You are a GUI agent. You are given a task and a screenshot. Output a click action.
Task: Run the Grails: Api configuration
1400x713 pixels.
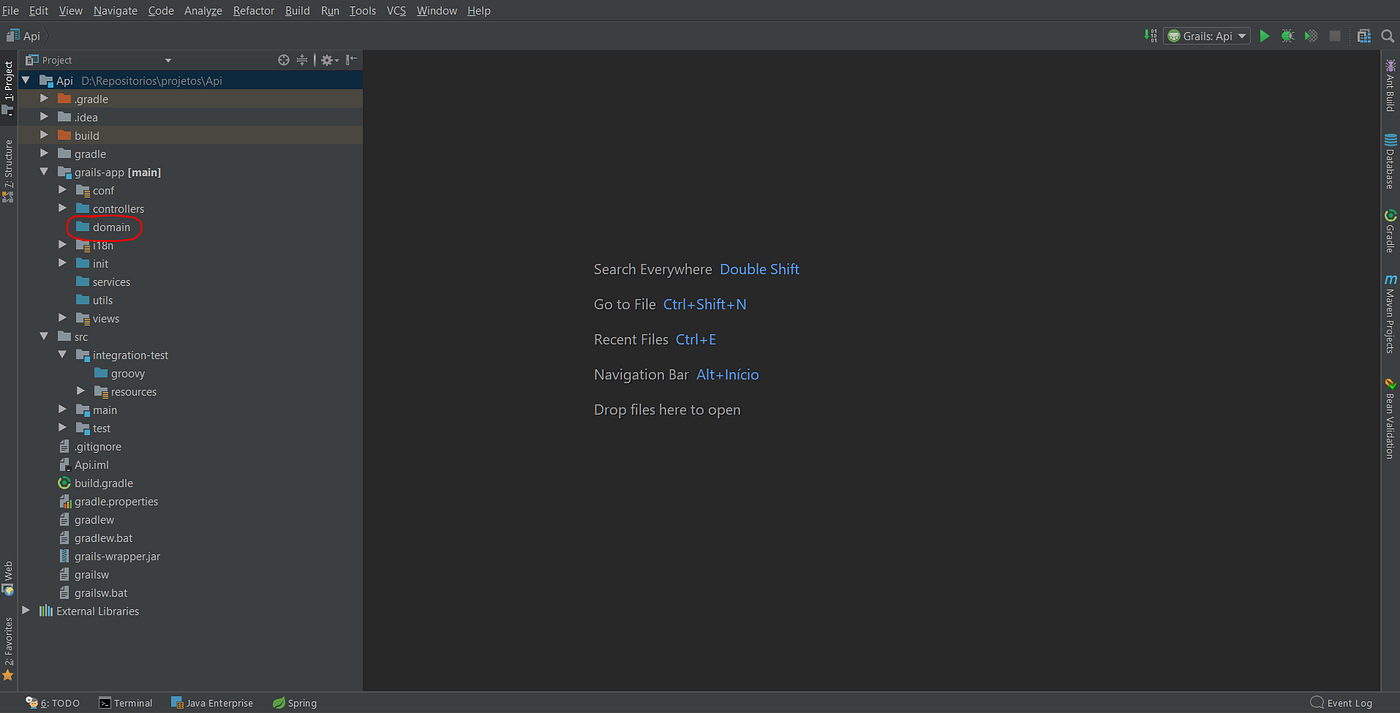tap(1264, 35)
